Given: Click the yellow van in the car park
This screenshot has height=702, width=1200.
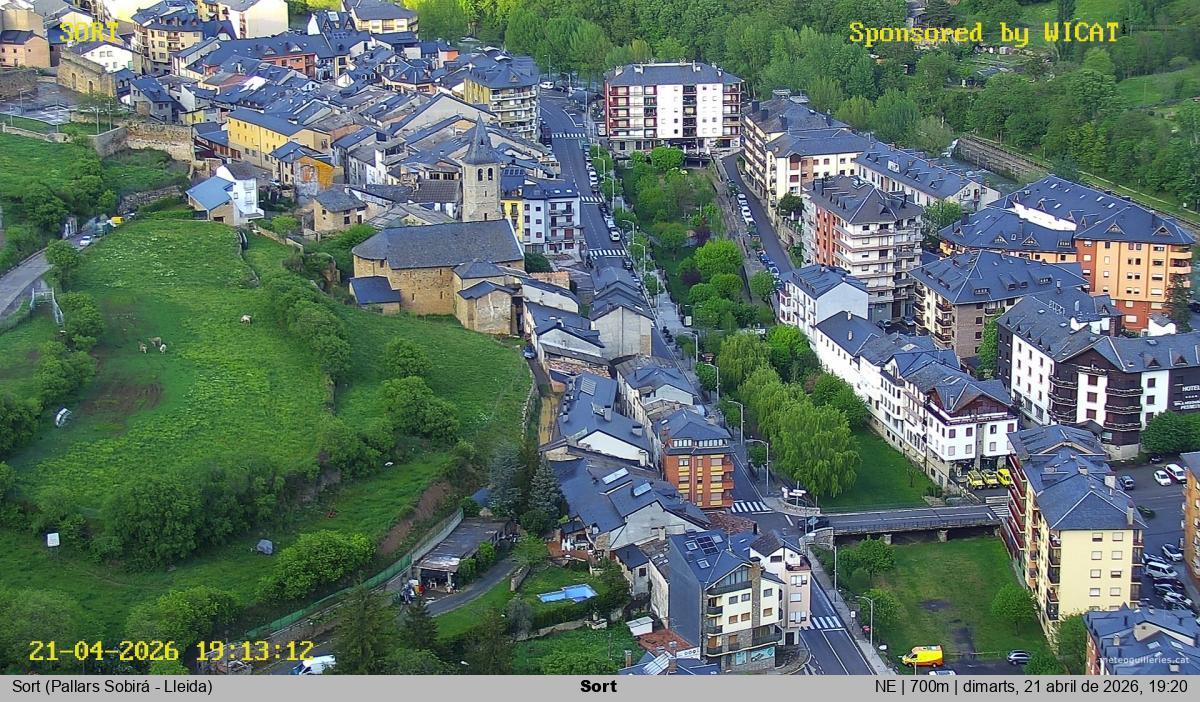Looking at the screenshot, I should click(922, 656).
